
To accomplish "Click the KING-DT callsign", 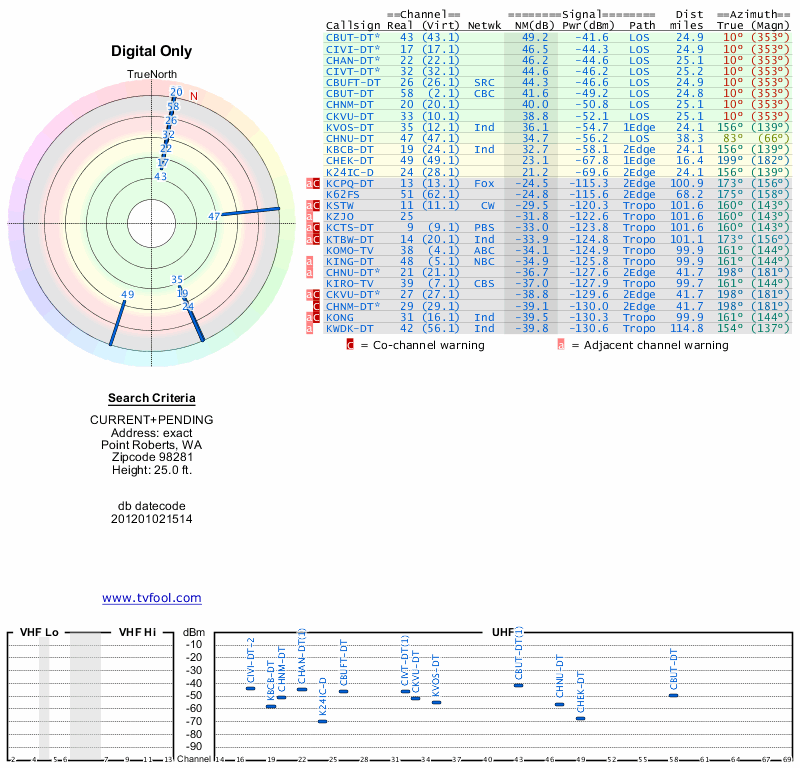I will (350, 261).
